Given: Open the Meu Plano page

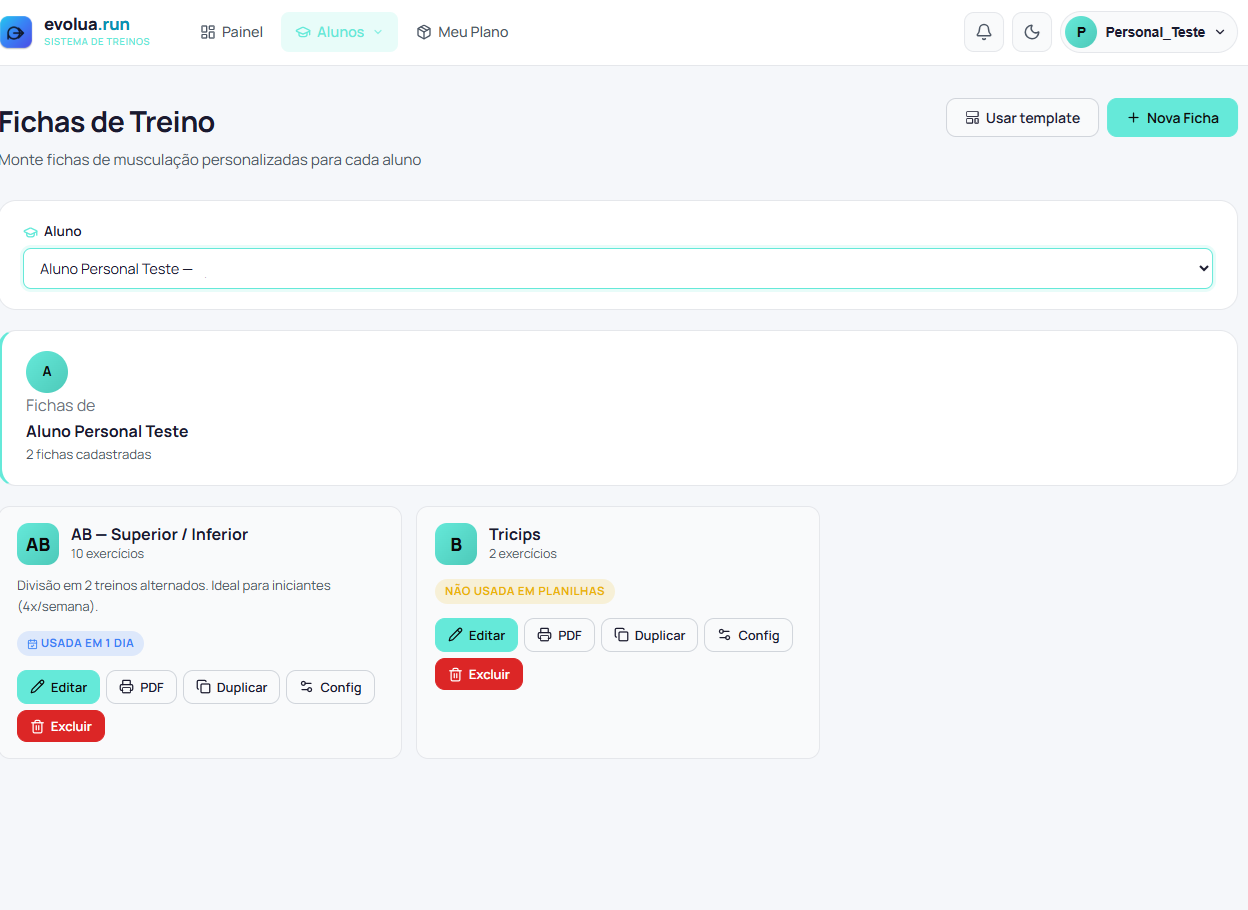Looking at the screenshot, I should click(462, 32).
